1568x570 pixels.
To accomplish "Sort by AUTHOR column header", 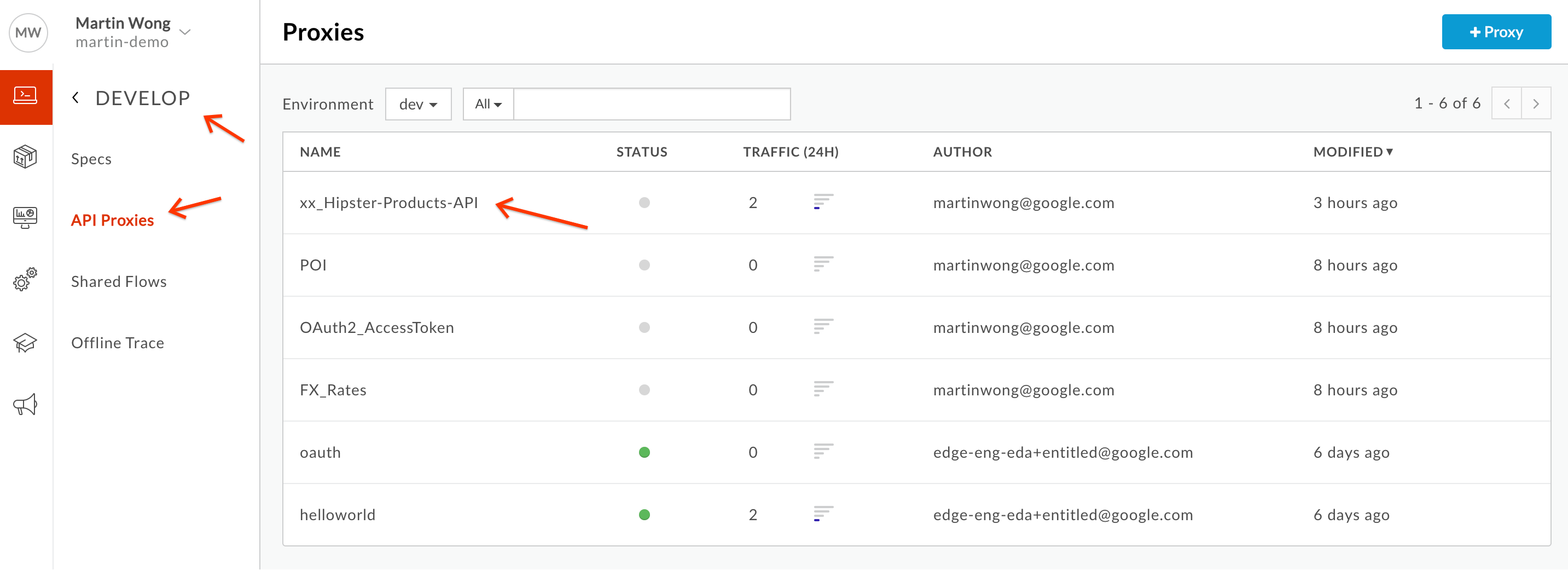I will pos(962,152).
